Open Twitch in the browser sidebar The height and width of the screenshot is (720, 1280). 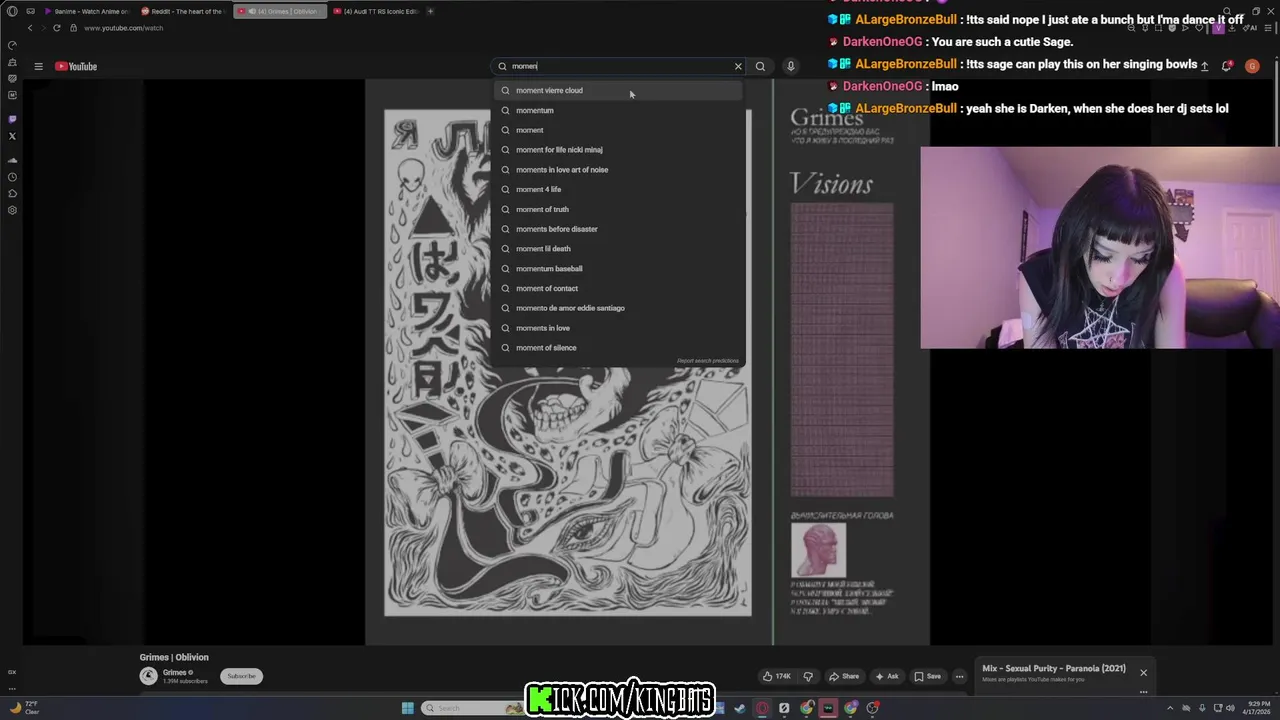pos(12,119)
